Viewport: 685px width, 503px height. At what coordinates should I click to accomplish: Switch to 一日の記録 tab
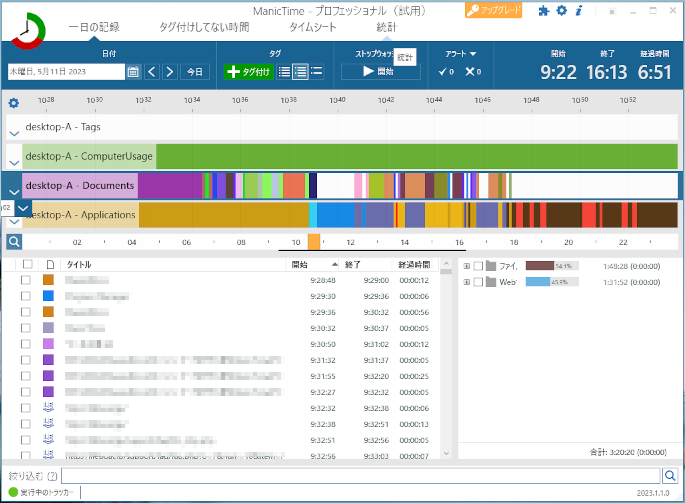coord(94,28)
